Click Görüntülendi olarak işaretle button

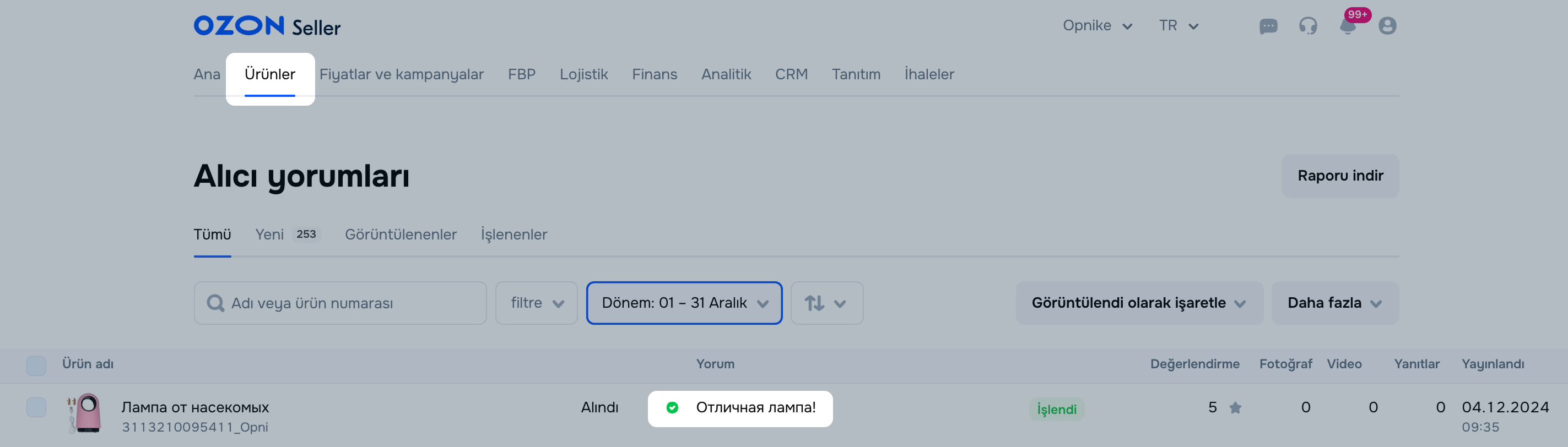pyautogui.click(x=1139, y=303)
